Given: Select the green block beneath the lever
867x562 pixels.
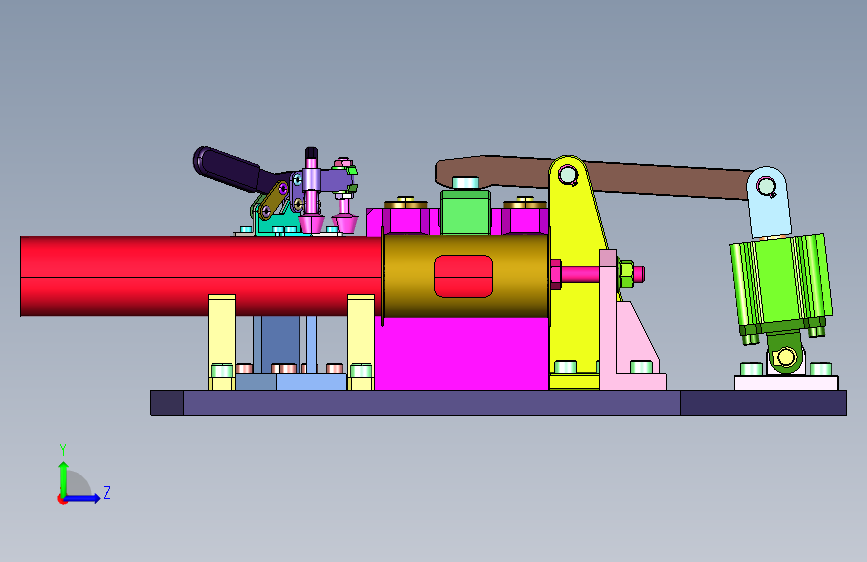Looking at the screenshot, I should [466, 211].
